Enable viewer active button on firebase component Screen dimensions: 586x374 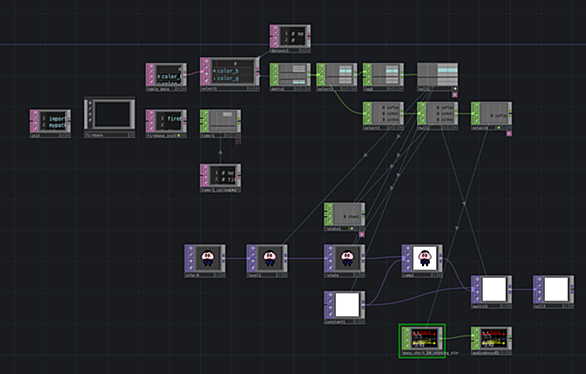pyautogui.click(x=132, y=135)
